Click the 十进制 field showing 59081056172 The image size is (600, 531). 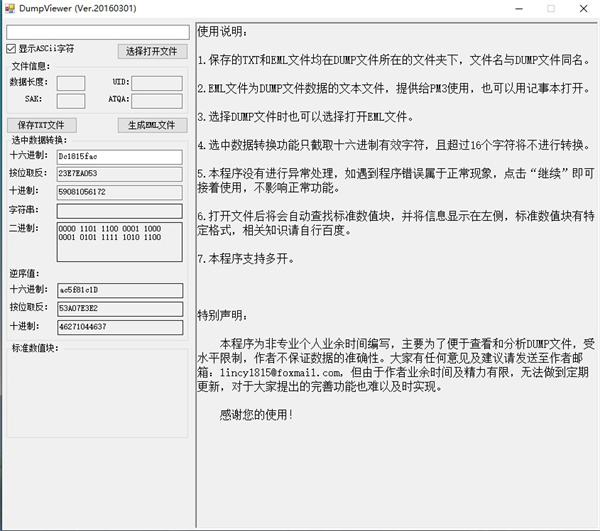(120, 192)
